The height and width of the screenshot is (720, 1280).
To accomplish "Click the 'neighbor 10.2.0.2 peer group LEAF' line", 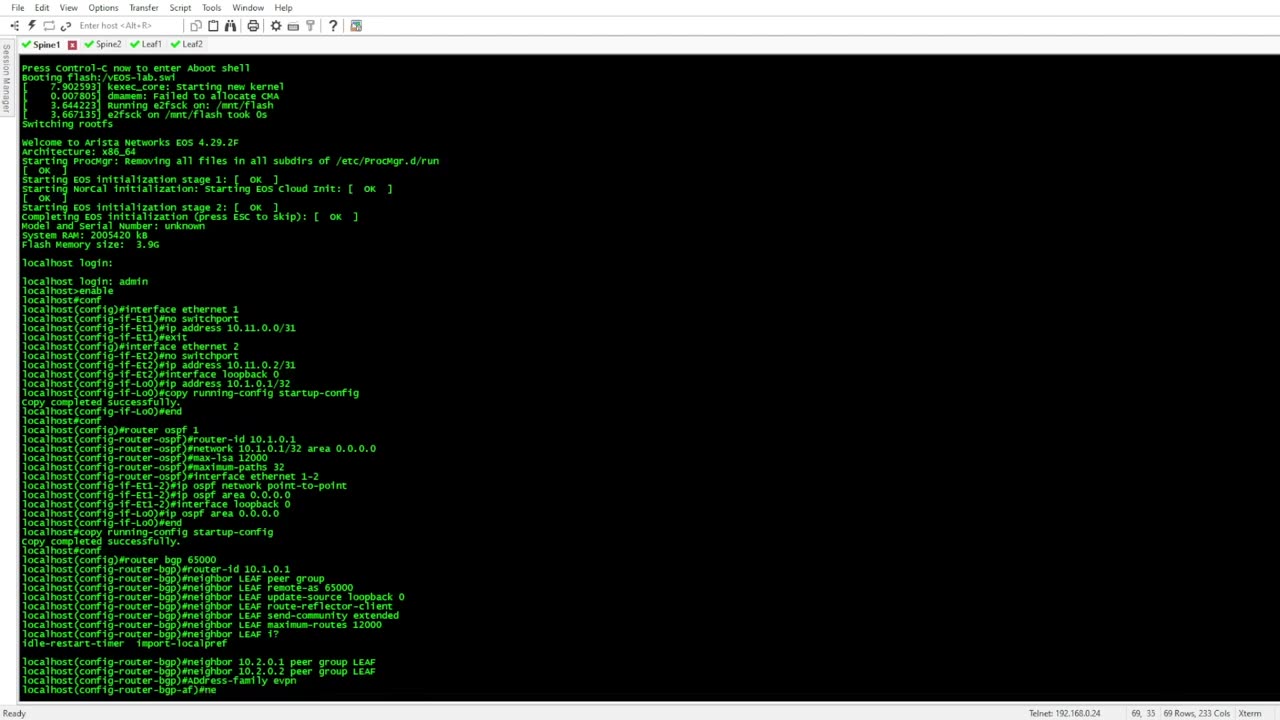I will click(199, 671).
